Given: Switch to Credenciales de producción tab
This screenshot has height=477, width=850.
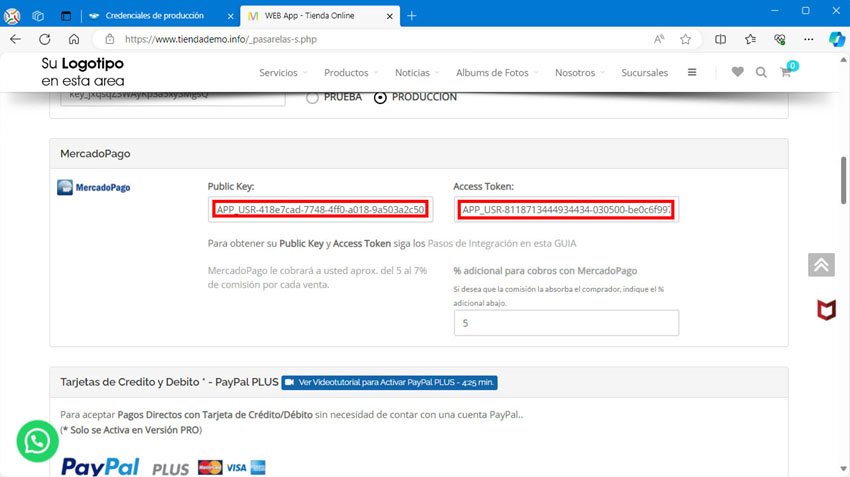Looking at the screenshot, I should coord(154,16).
